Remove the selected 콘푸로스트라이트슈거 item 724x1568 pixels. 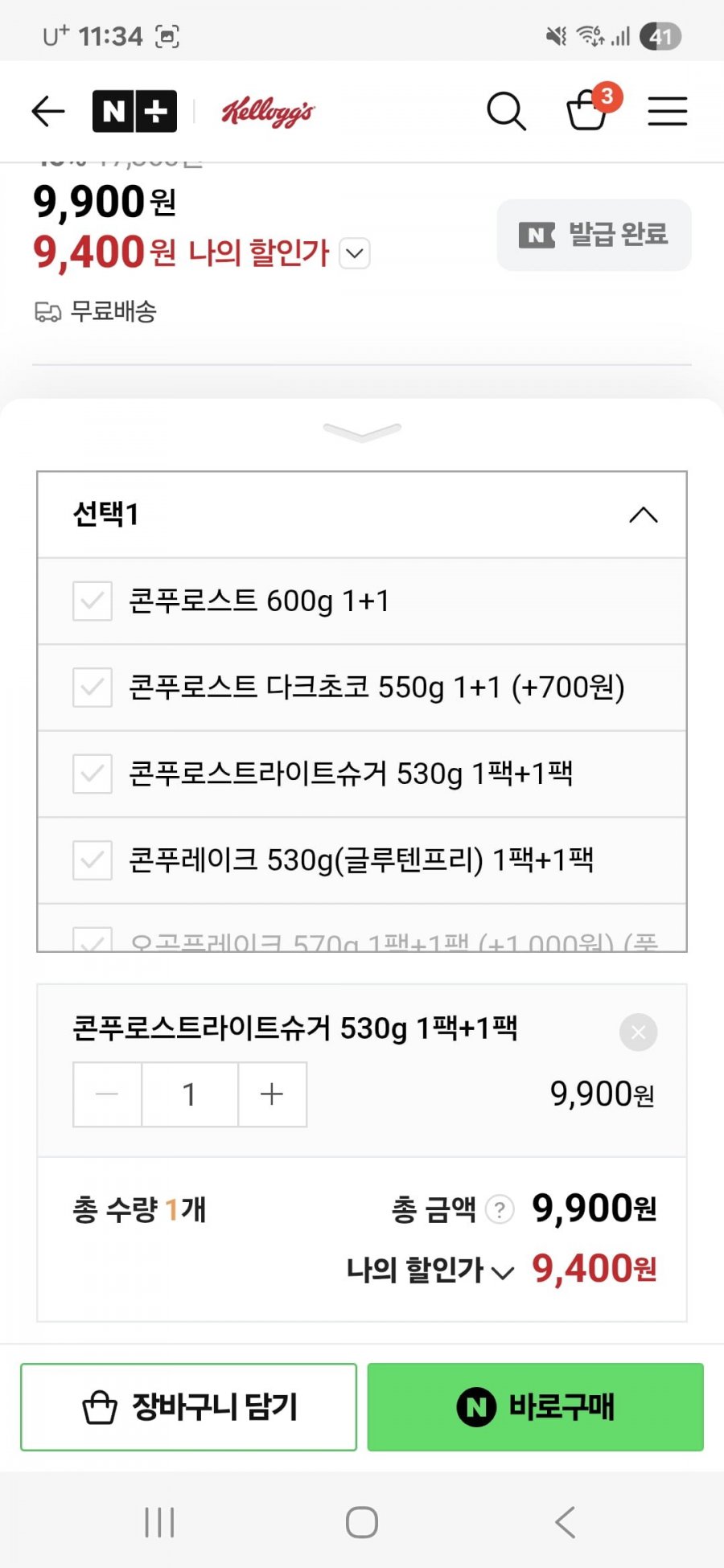[x=639, y=1032]
